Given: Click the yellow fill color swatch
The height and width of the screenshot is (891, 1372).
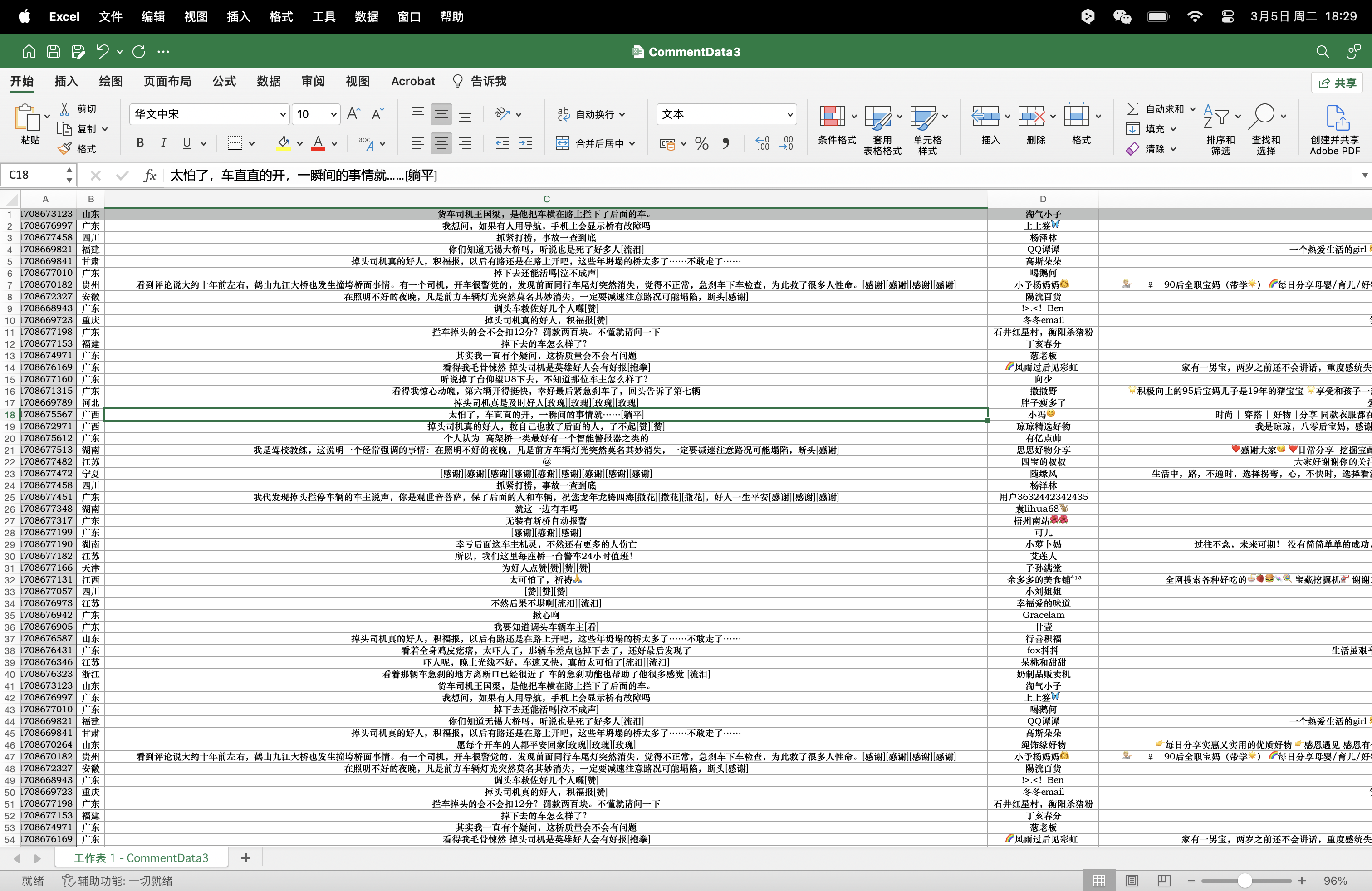Looking at the screenshot, I should (x=284, y=143).
